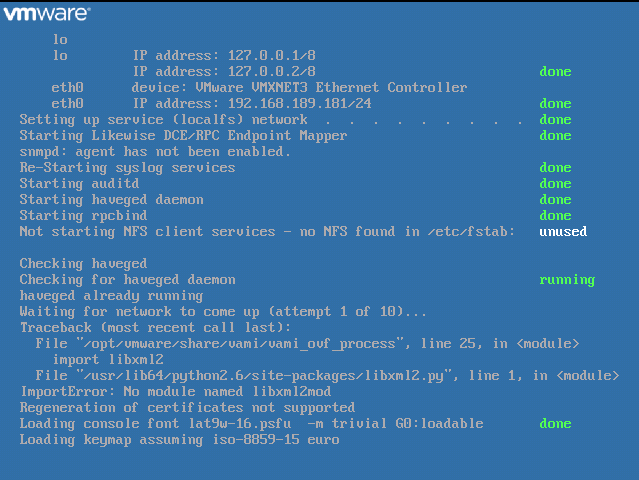Click green 'done' beside Loading console font
The image size is (639, 480).
(555, 424)
